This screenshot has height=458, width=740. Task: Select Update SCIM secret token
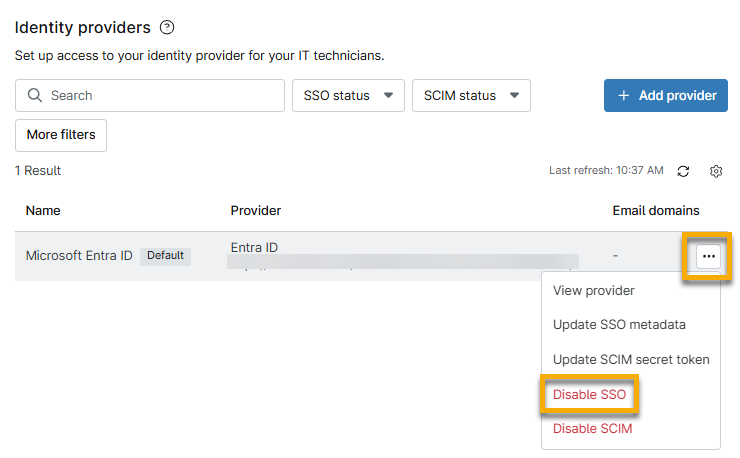pyautogui.click(x=631, y=360)
